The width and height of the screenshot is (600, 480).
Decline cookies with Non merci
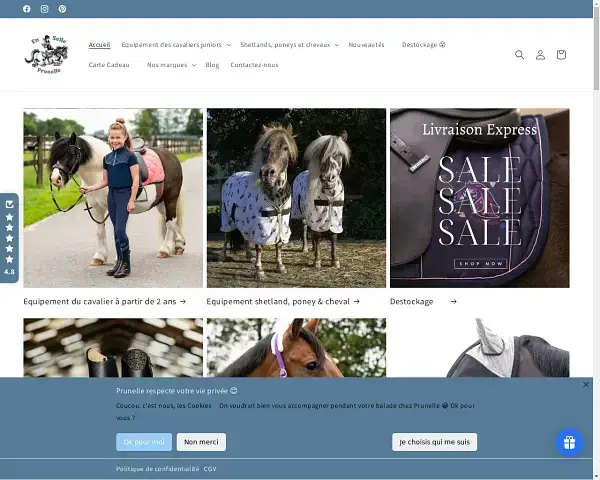pos(201,442)
